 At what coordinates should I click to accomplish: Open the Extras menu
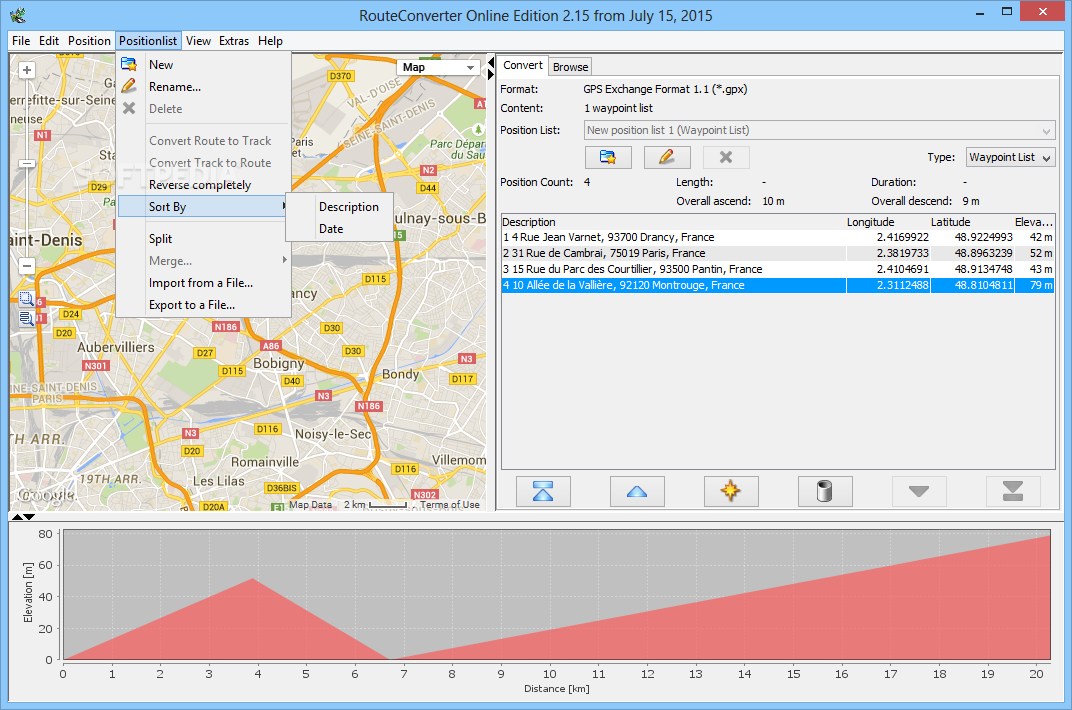coord(234,40)
